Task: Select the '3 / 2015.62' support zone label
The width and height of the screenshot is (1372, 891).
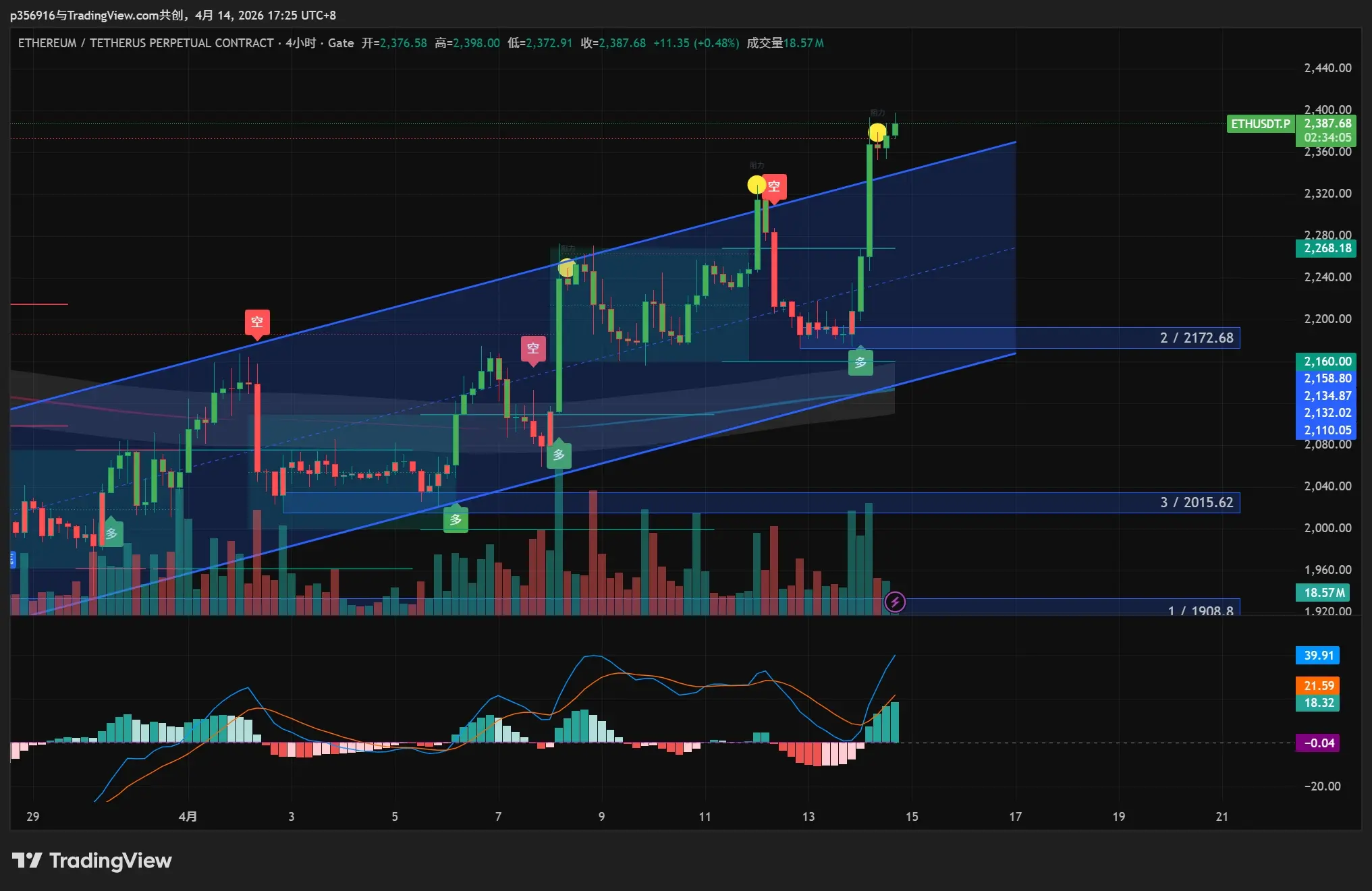Action: pyautogui.click(x=1196, y=502)
